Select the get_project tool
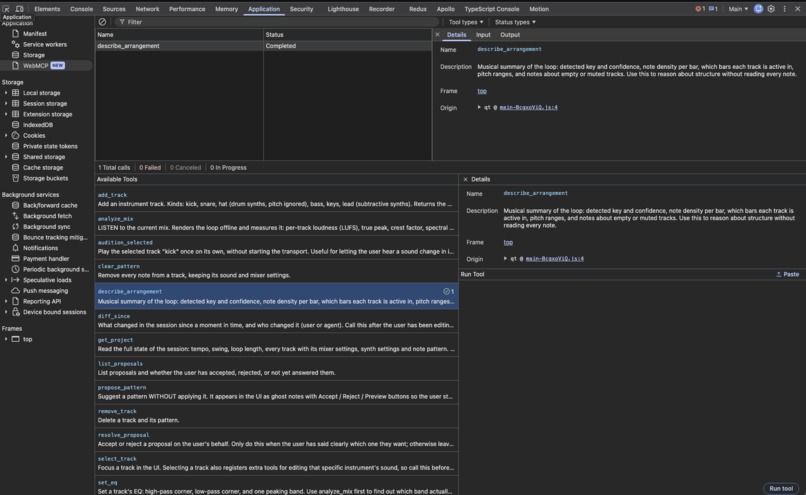The height and width of the screenshot is (495, 806). (x=277, y=344)
